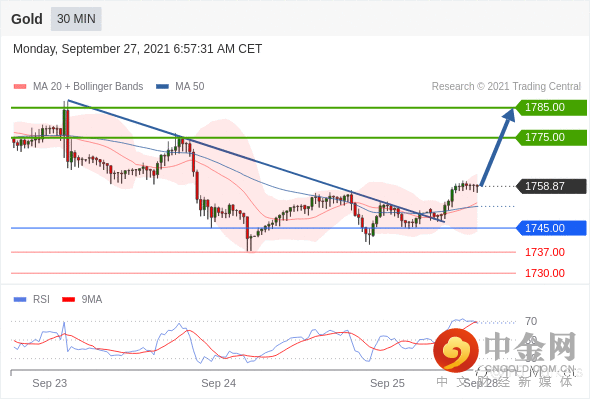The width and height of the screenshot is (590, 400).
Task: Select the 1785.00 green price tag
Action: [x=550, y=108]
